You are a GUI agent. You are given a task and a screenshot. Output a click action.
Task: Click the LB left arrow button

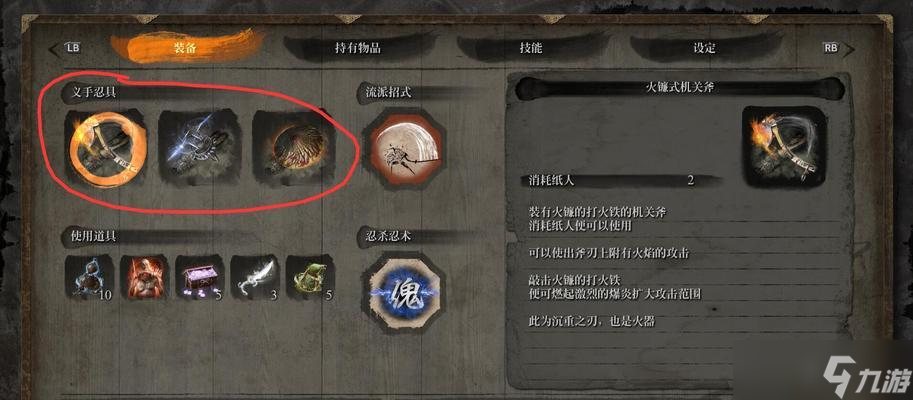pos(65,49)
